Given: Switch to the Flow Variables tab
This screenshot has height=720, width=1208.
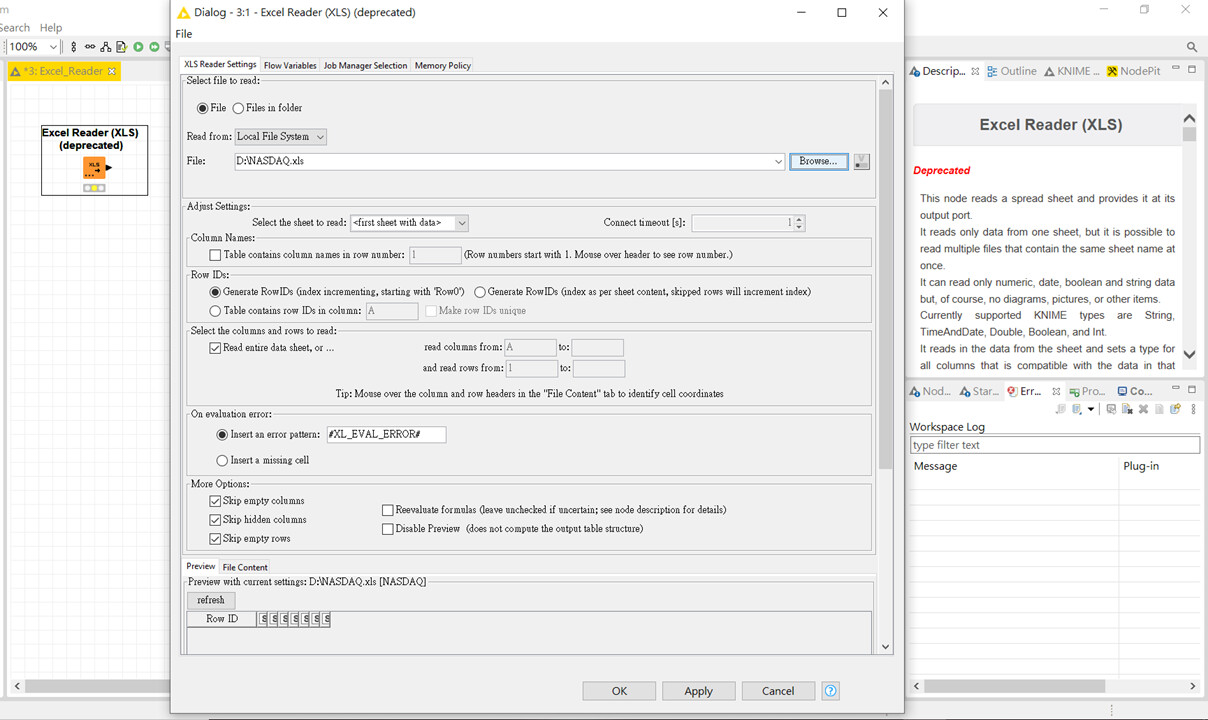Looking at the screenshot, I should [290, 66].
